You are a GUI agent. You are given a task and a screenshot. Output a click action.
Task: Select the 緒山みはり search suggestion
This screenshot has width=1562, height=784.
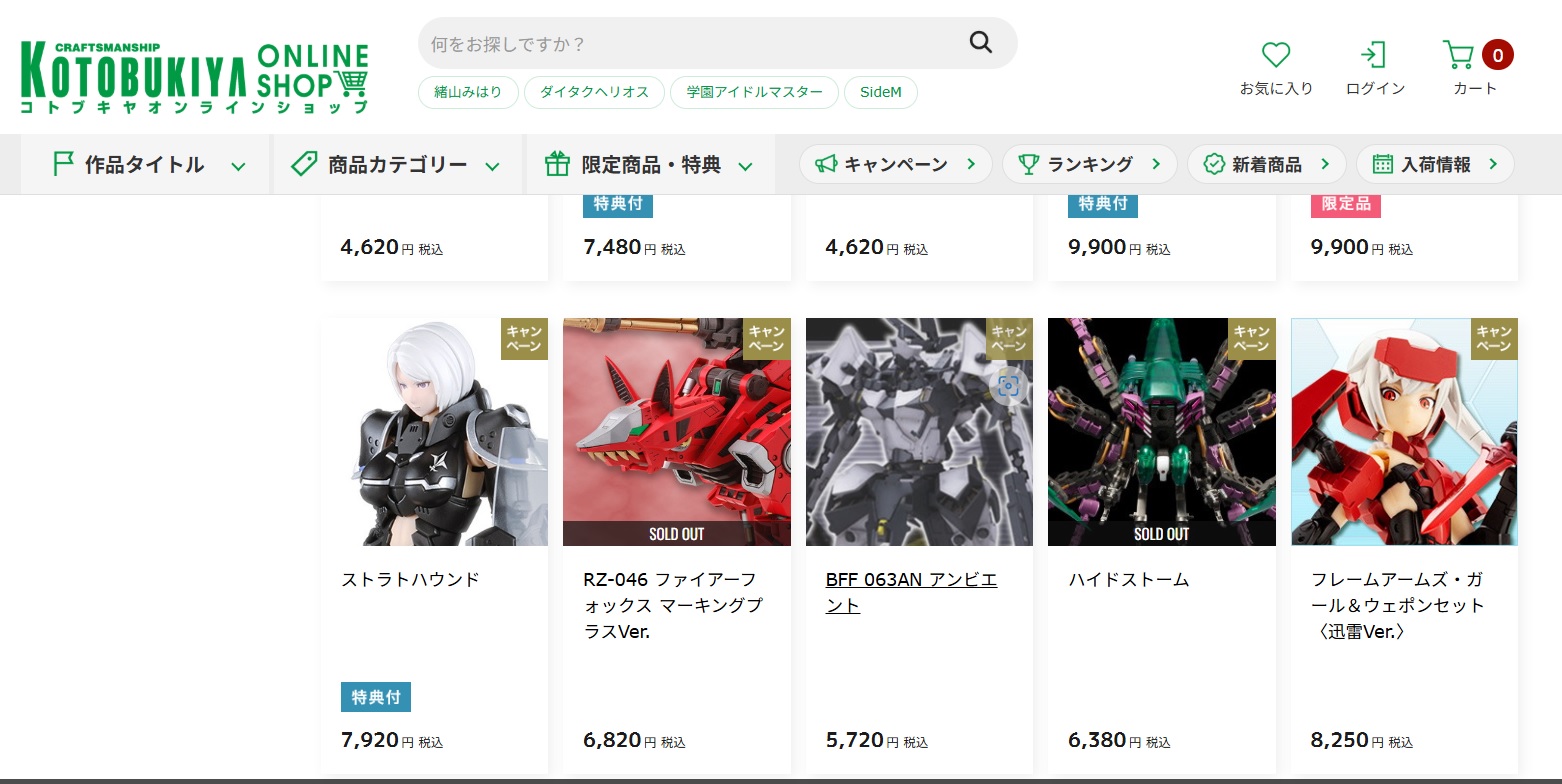(468, 92)
